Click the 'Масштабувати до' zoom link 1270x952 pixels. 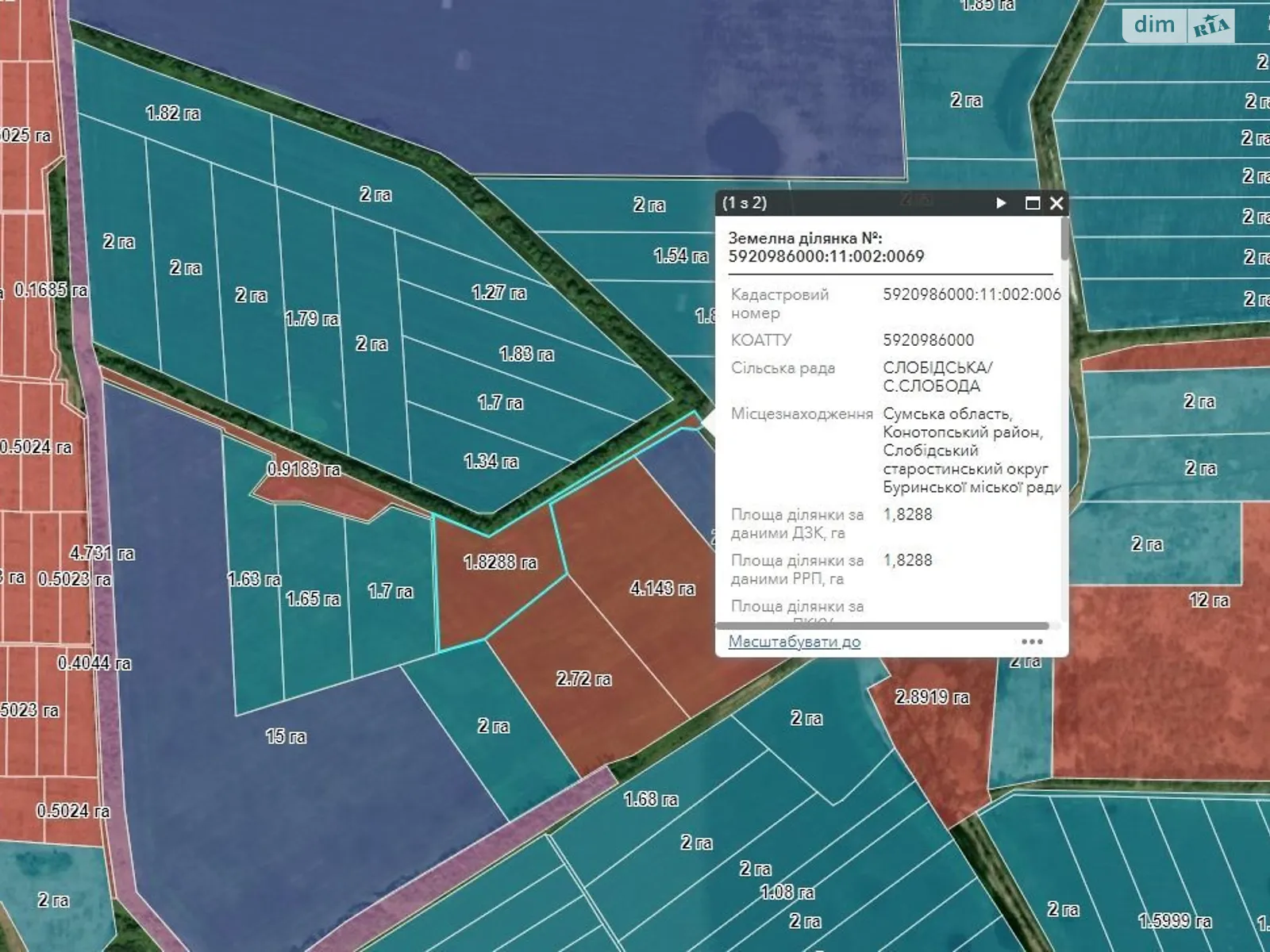(794, 641)
